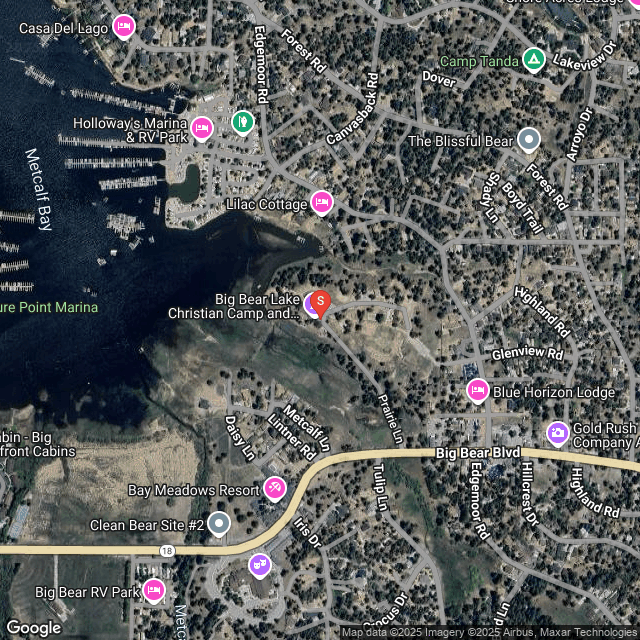Click the Highway 18 route shield

point(167,551)
